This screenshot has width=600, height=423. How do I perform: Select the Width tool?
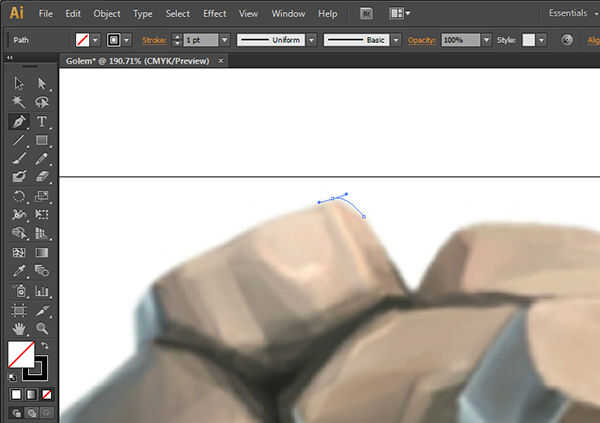coord(18,214)
